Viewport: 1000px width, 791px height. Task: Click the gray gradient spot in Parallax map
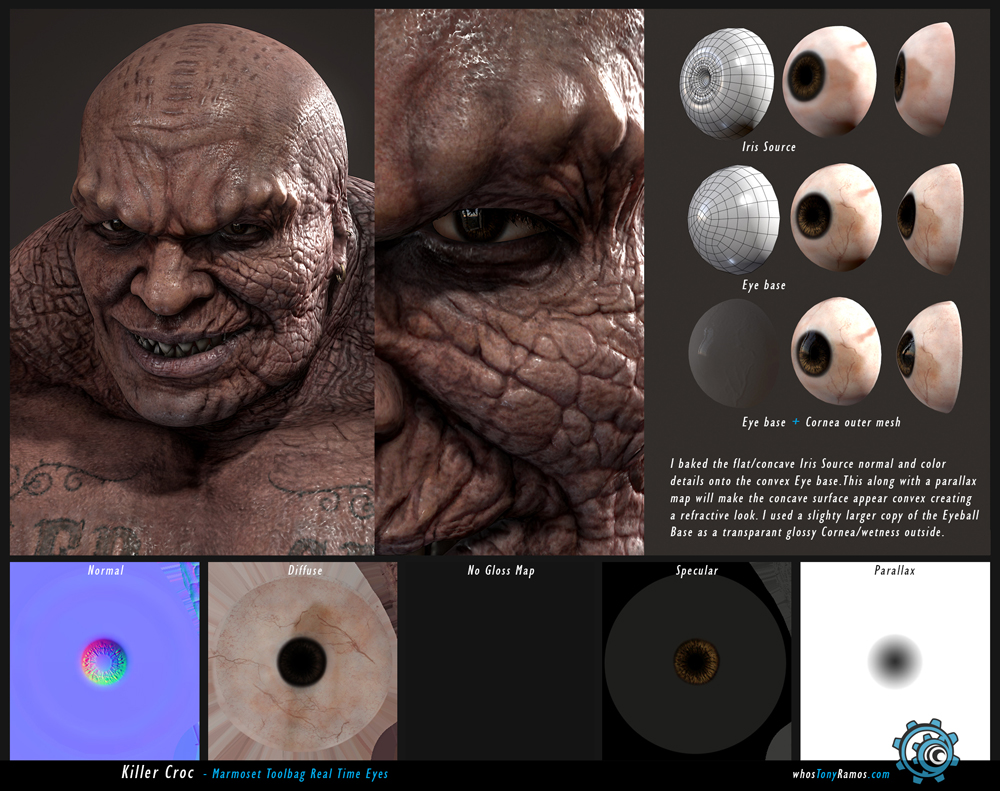pyautogui.click(x=895, y=662)
